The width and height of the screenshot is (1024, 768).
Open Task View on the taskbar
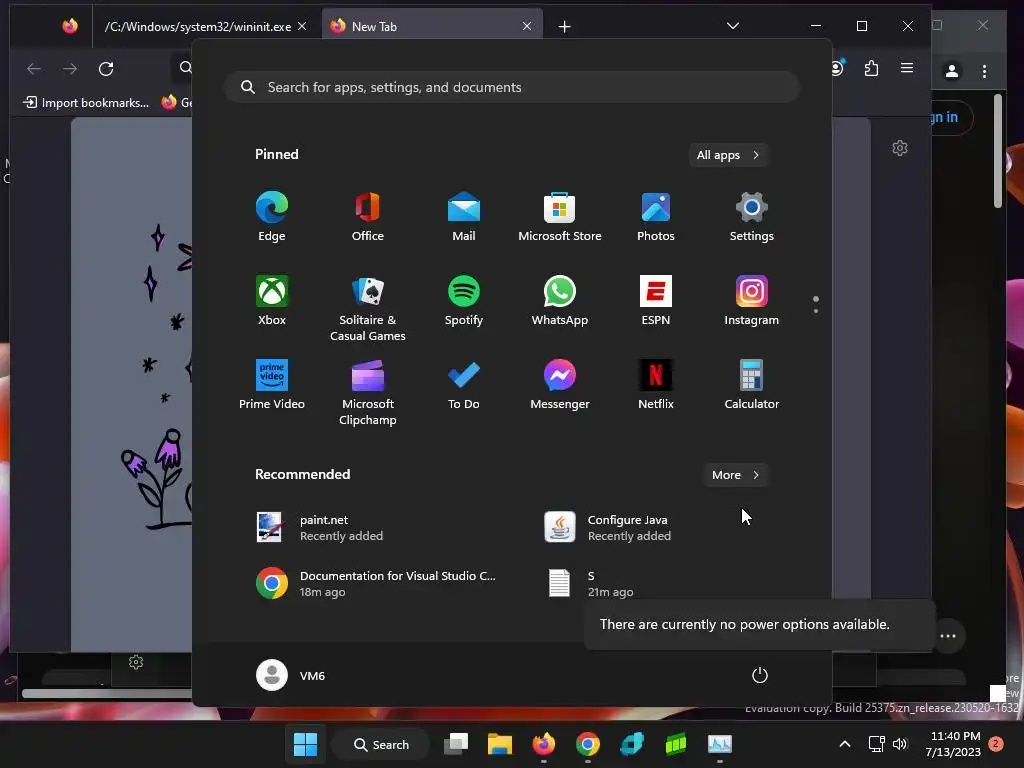(456, 744)
